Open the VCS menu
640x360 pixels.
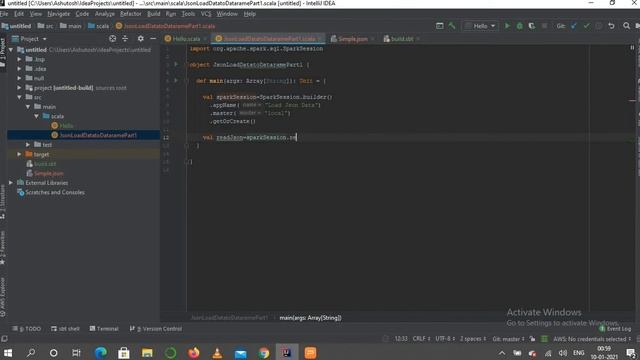pyautogui.click(x=206, y=14)
